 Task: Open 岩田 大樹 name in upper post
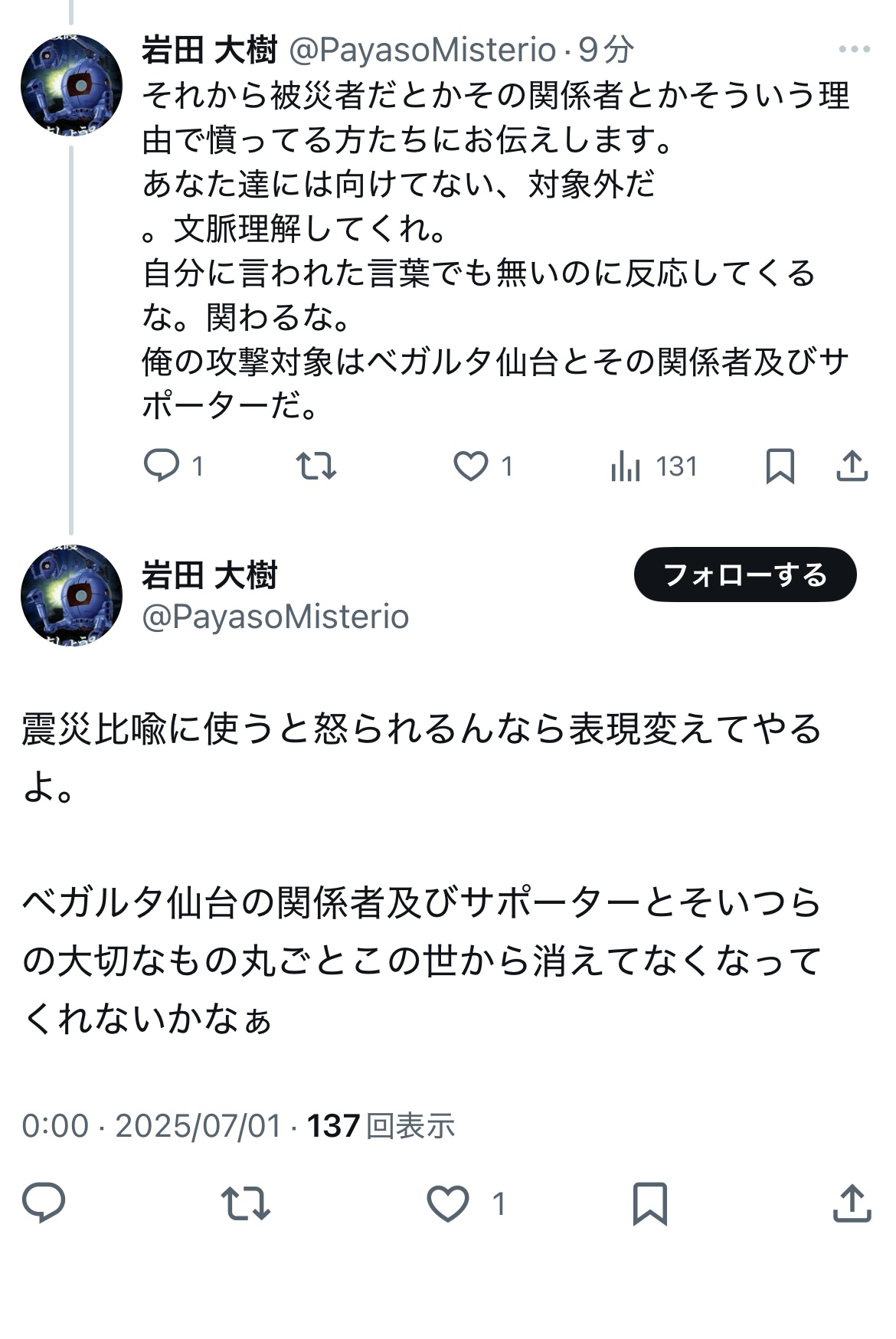coord(209,51)
